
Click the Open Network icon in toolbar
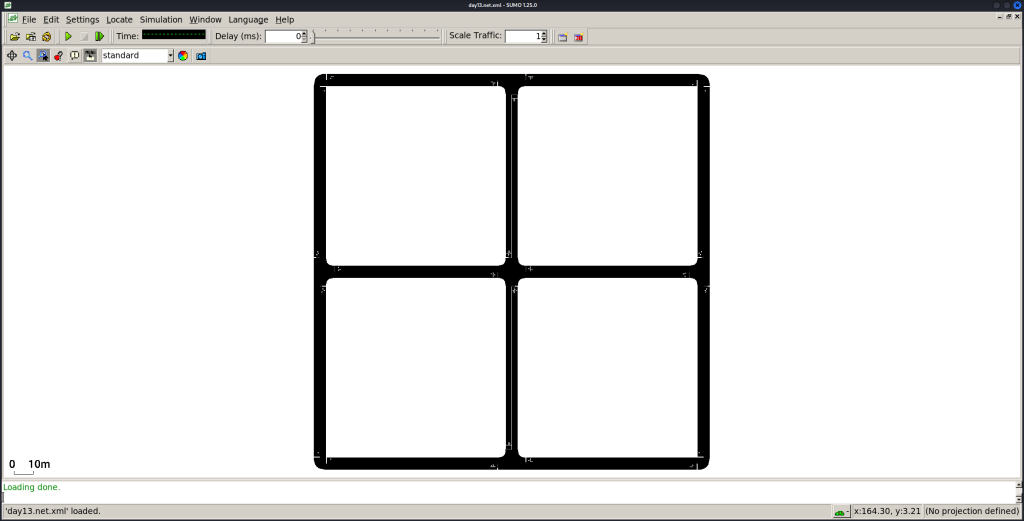point(31,37)
